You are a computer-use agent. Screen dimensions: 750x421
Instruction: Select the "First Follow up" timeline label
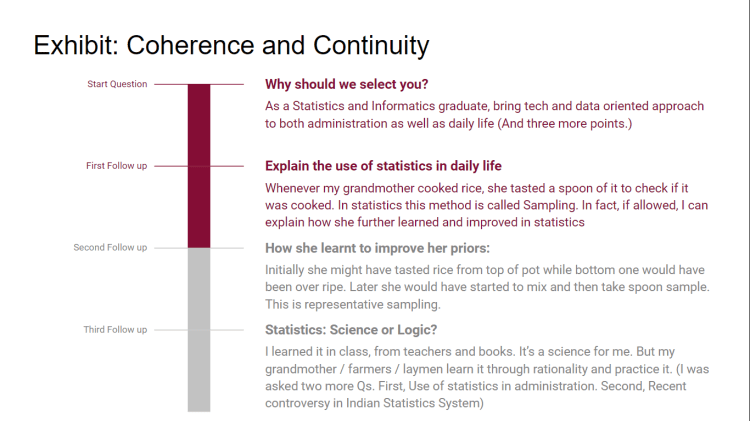coord(116,166)
